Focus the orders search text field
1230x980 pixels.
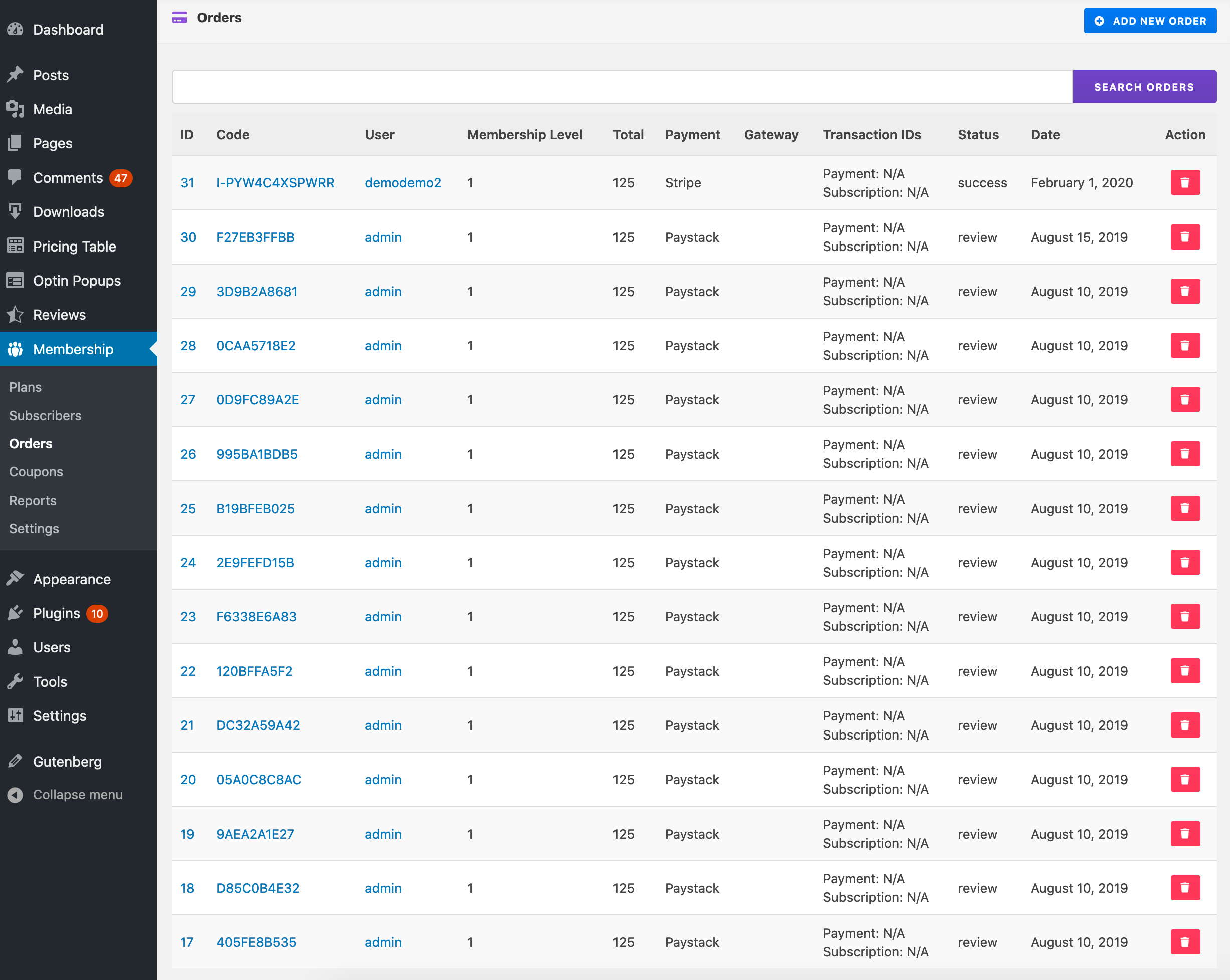622,87
